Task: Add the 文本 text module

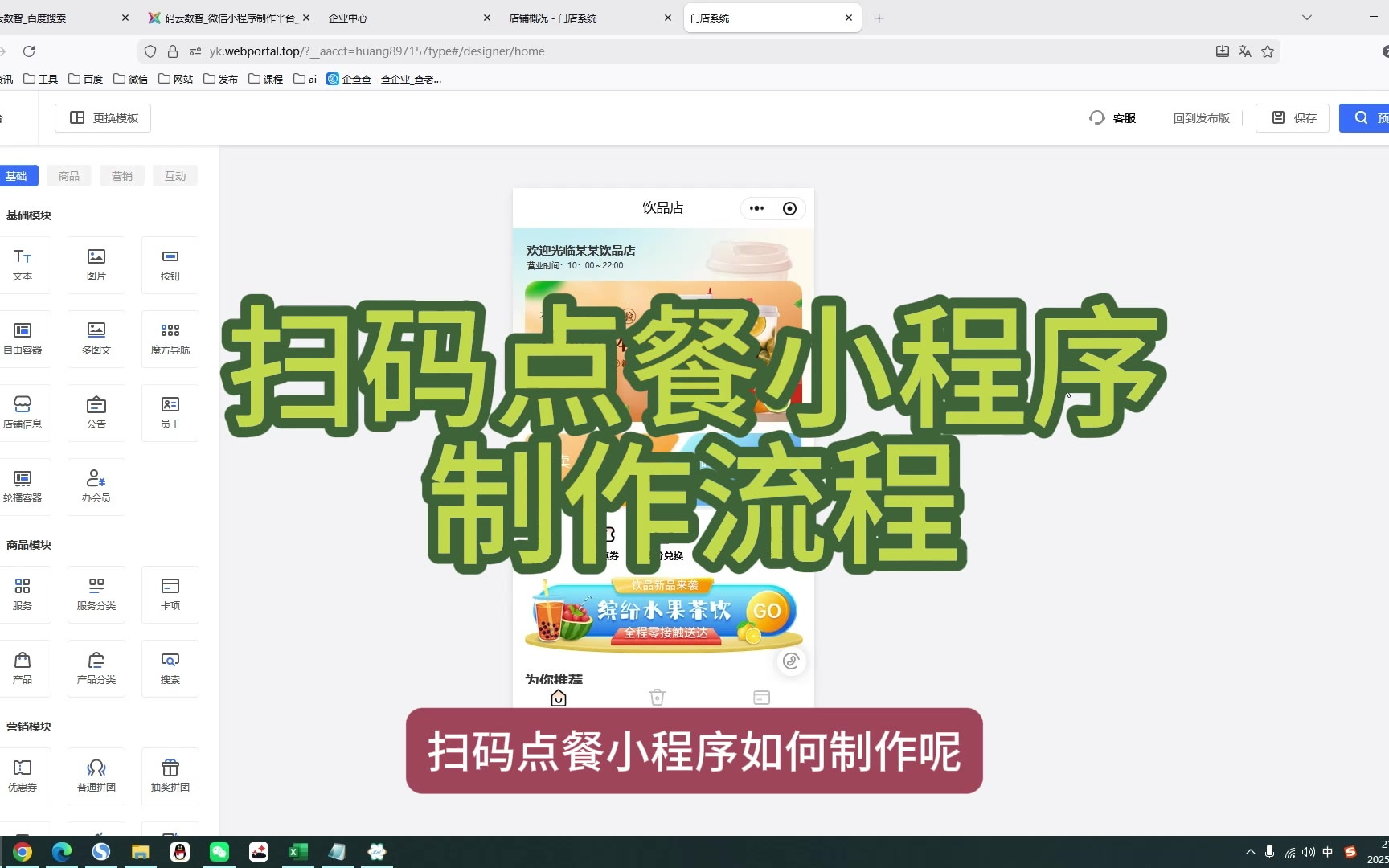Action: 23,264
